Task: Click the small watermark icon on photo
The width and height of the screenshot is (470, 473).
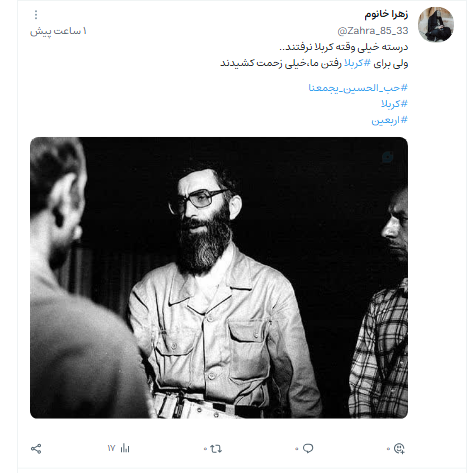Action: click(388, 156)
